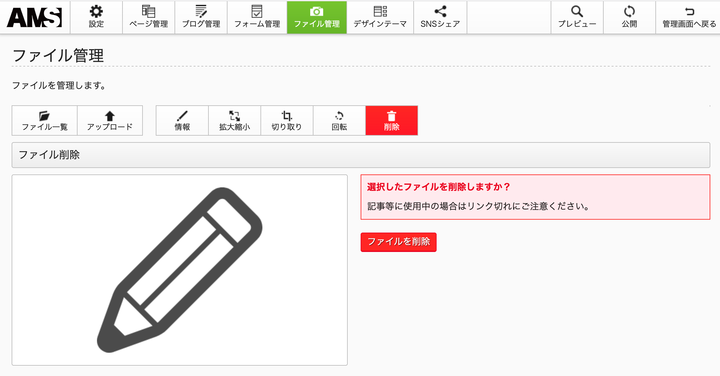Click ファイルを管理します。 description text
This screenshot has height=376, width=720.
tap(59, 85)
